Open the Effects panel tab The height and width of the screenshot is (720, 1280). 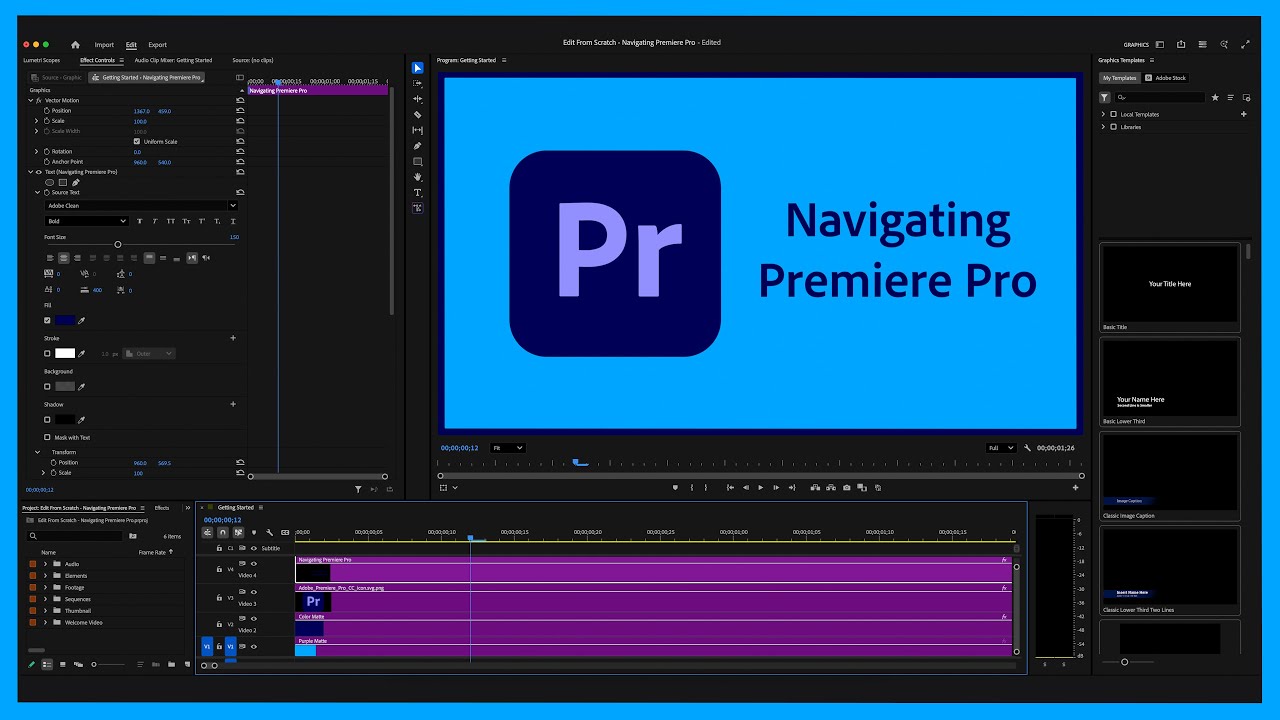click(162, 508)
